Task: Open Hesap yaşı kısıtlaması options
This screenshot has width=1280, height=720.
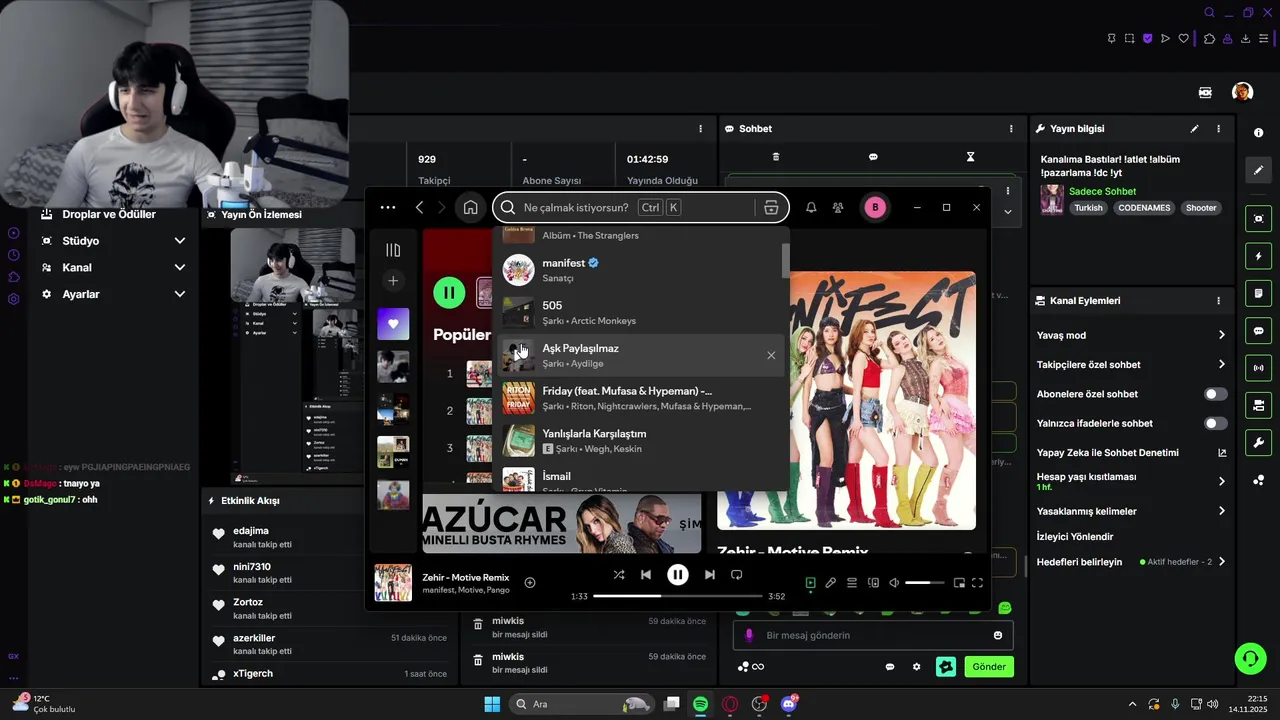Action: click(1131, 481)
